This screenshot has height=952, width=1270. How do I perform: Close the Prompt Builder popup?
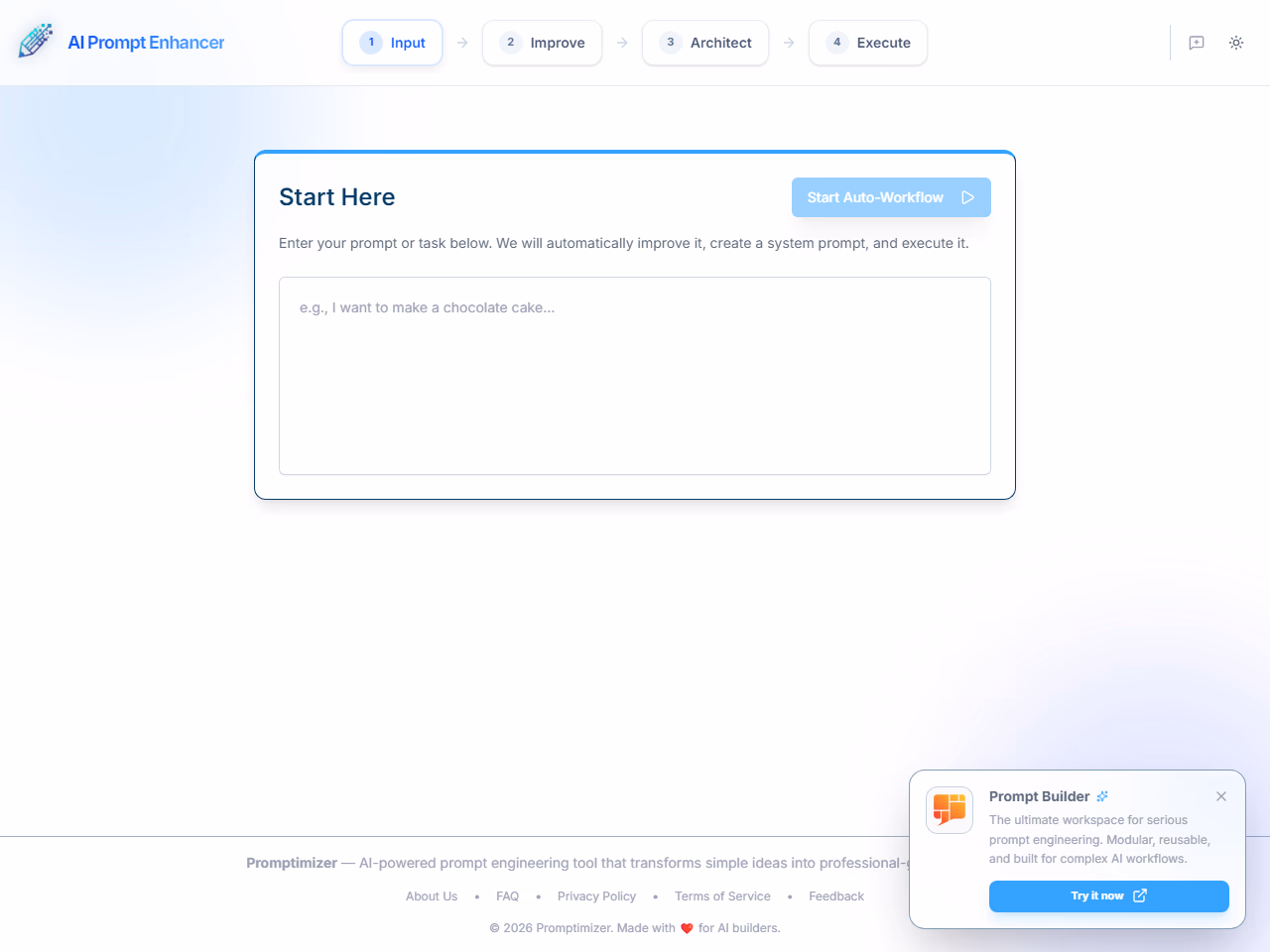coord(1221,796)
